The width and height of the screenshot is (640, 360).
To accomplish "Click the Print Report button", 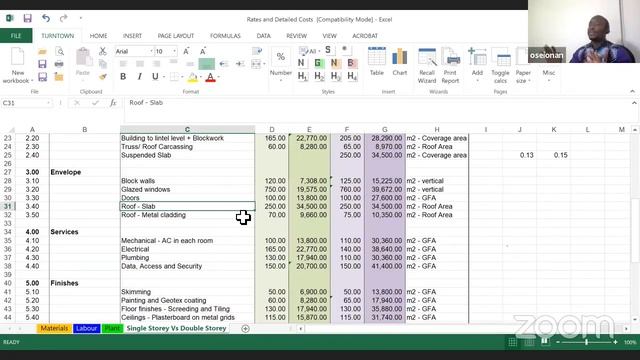I will [450, 65].
